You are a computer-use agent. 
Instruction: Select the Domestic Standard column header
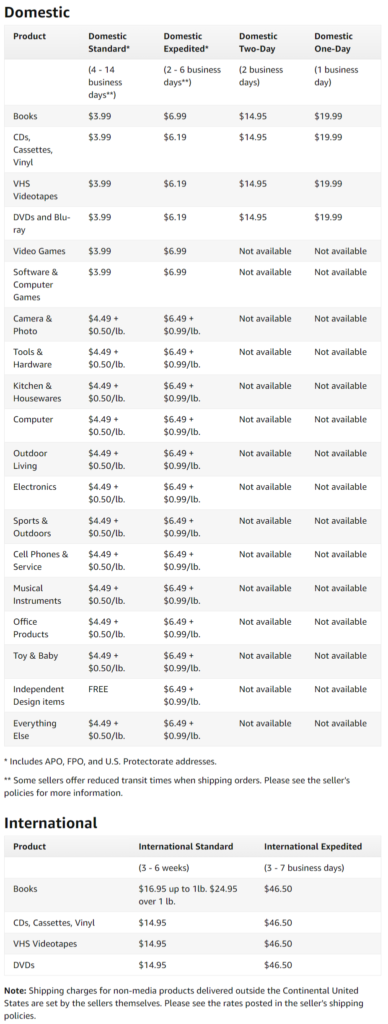click(108, 42)
